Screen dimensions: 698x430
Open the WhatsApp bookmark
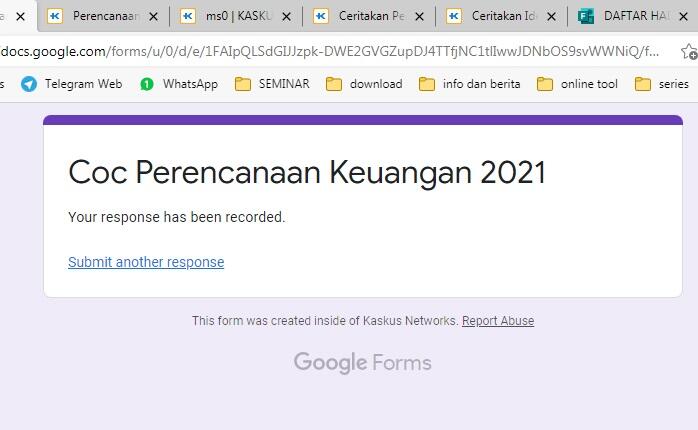(179, 84)
